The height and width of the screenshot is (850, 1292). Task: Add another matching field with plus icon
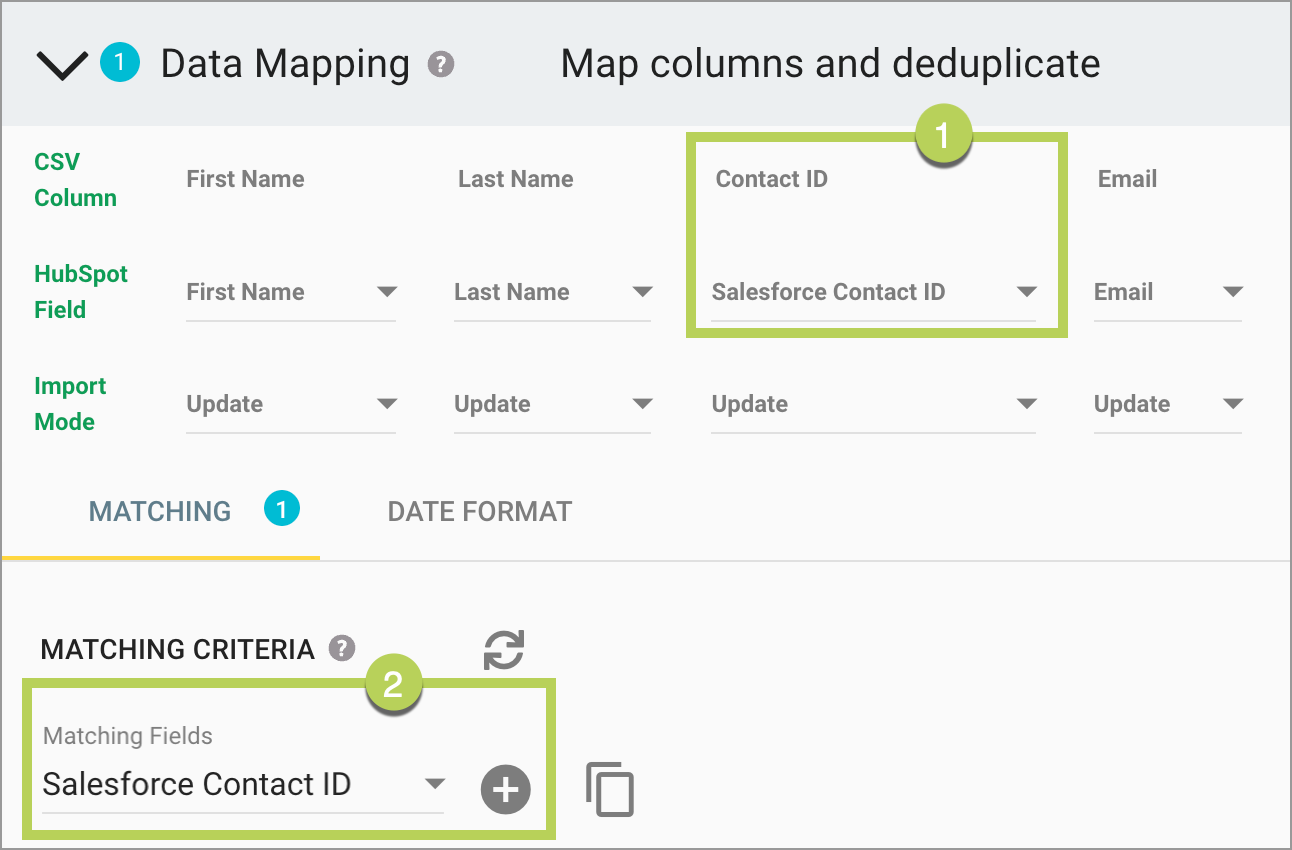[506, 790]
